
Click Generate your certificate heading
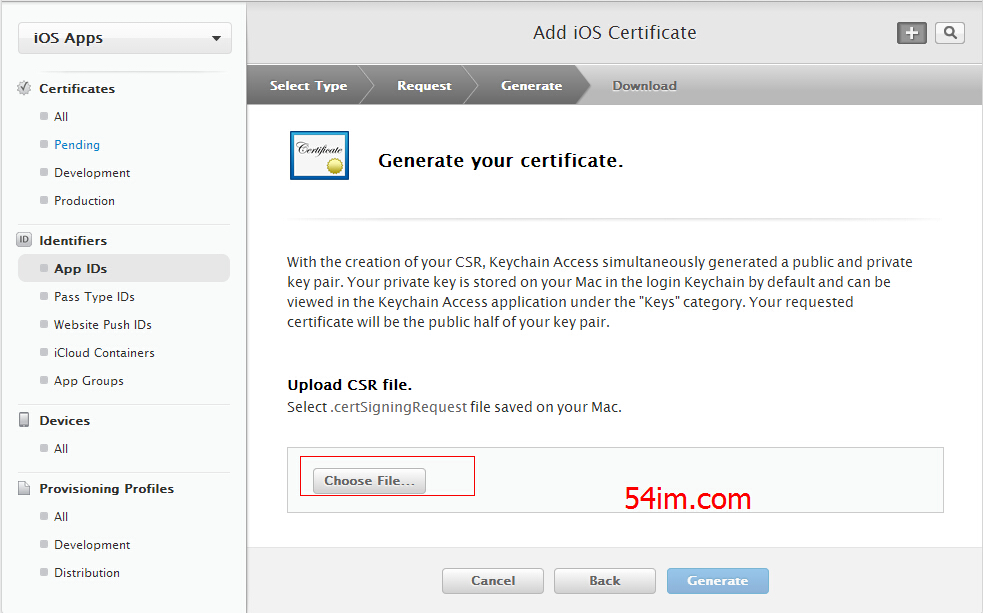click(500, 160)
